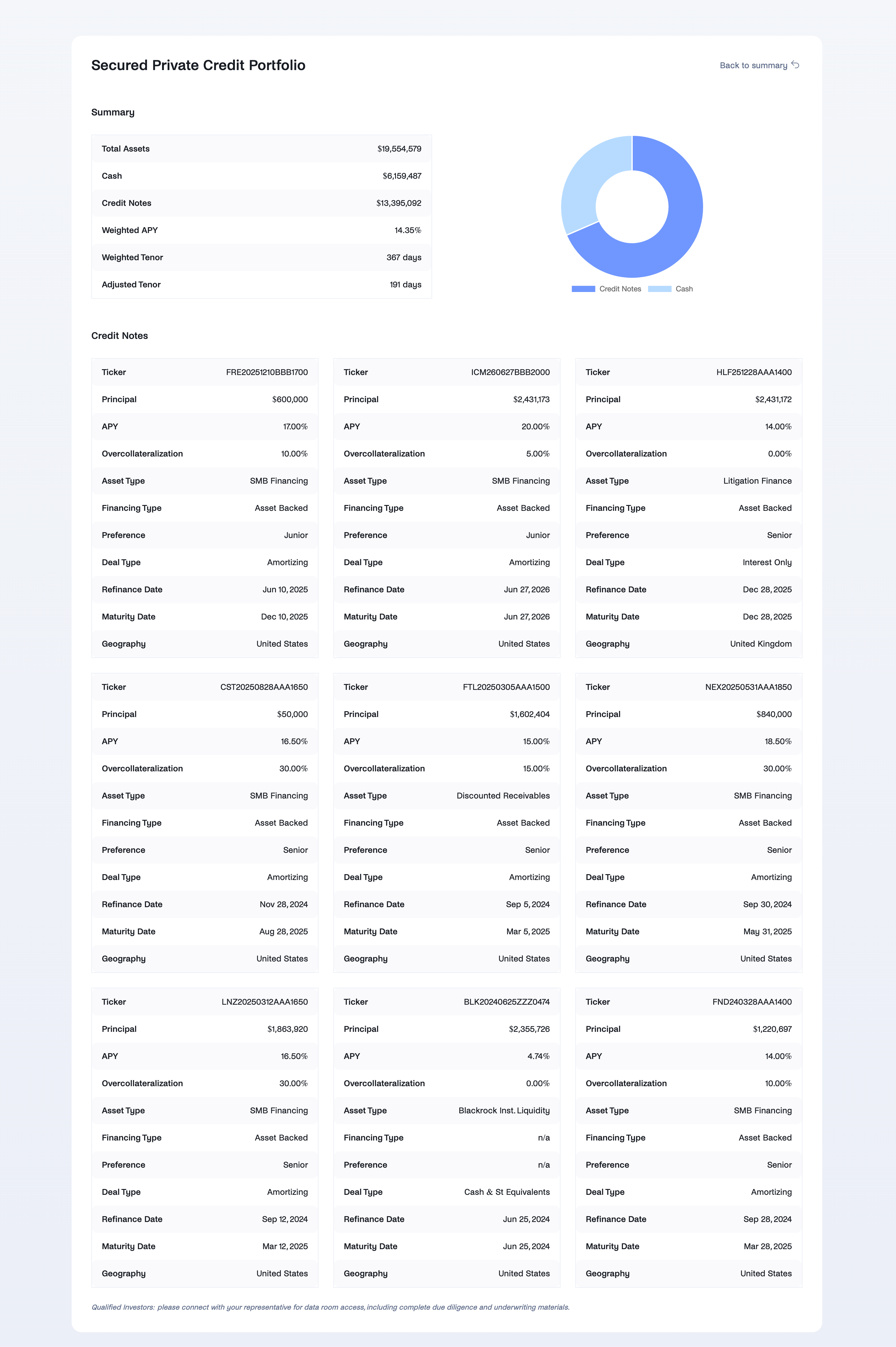
Task: Click ticker FND240328AAA1400
Action: coord(752,1003)
